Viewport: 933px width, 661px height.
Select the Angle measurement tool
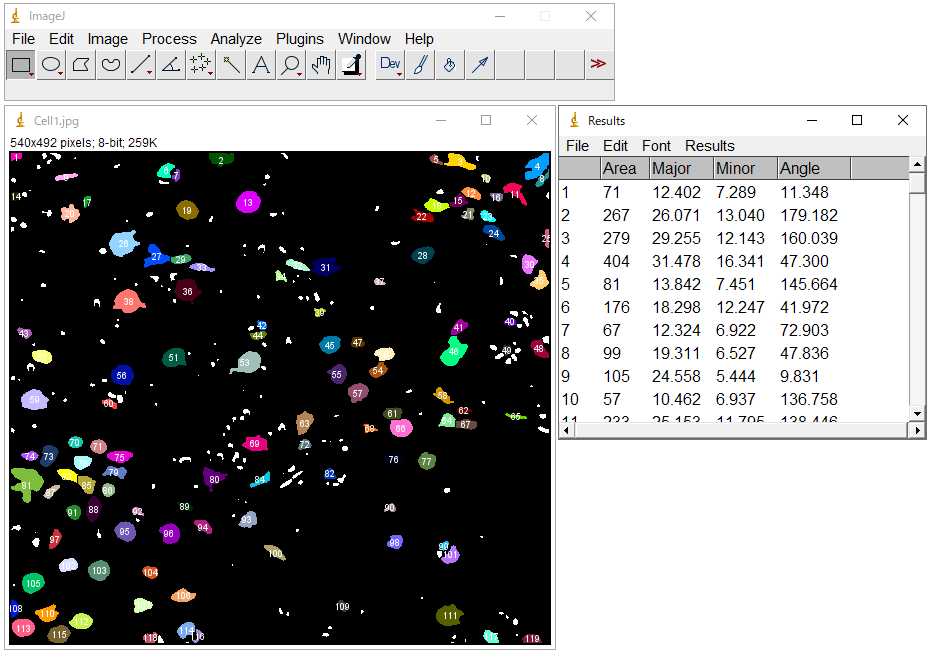pos(171,65)
